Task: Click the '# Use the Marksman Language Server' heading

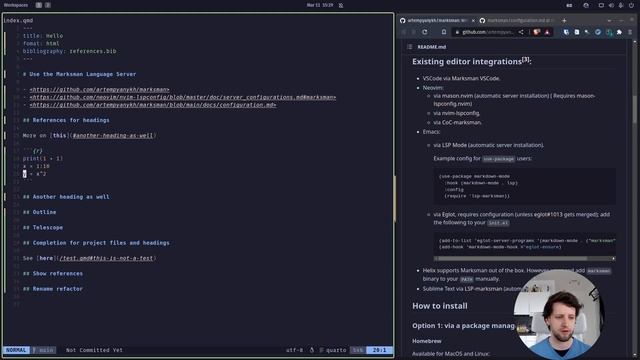Action: point(80,74)
